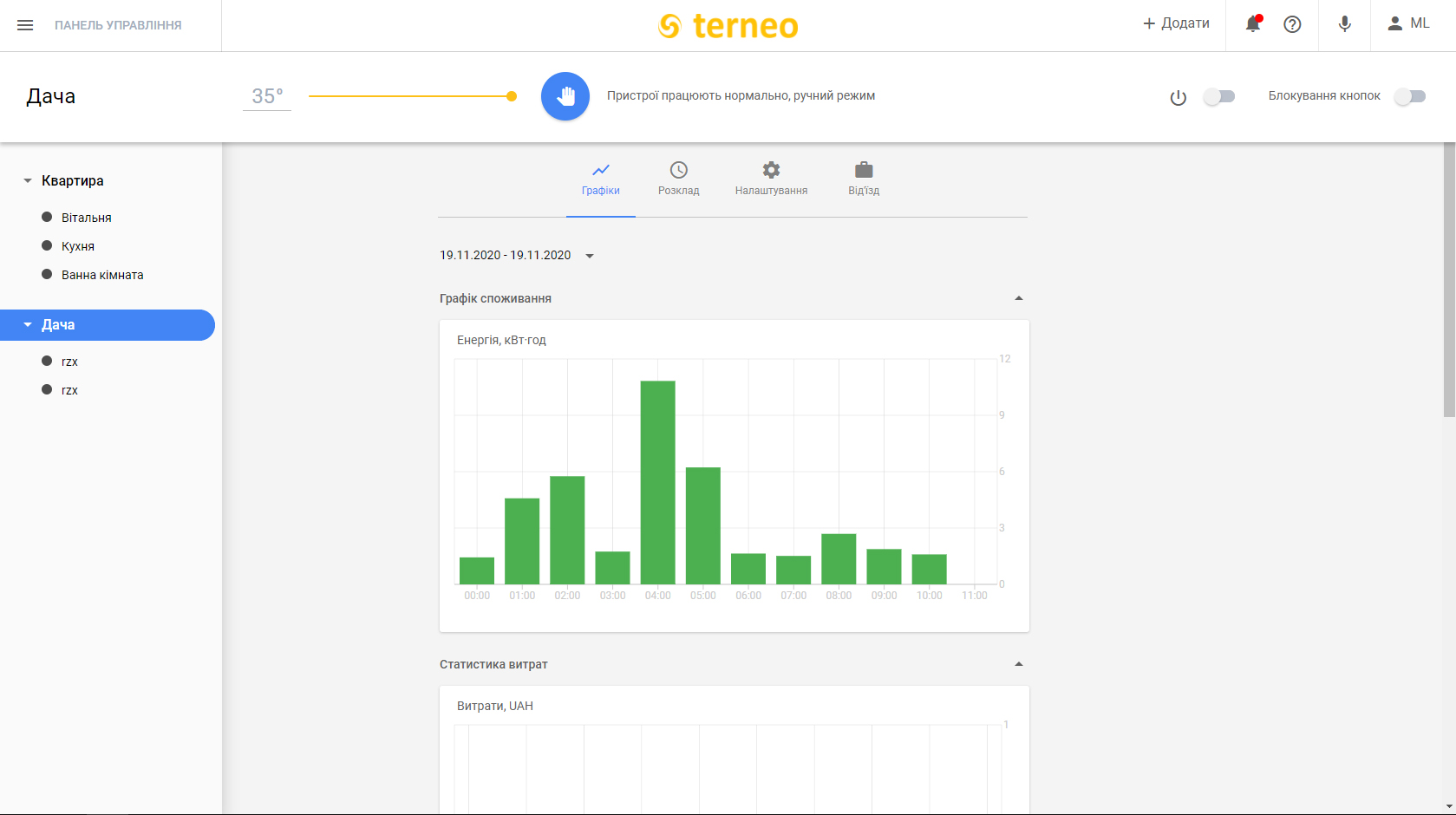Activate the microphone voice icon
1456x815 pixels.
(1344, 24)
